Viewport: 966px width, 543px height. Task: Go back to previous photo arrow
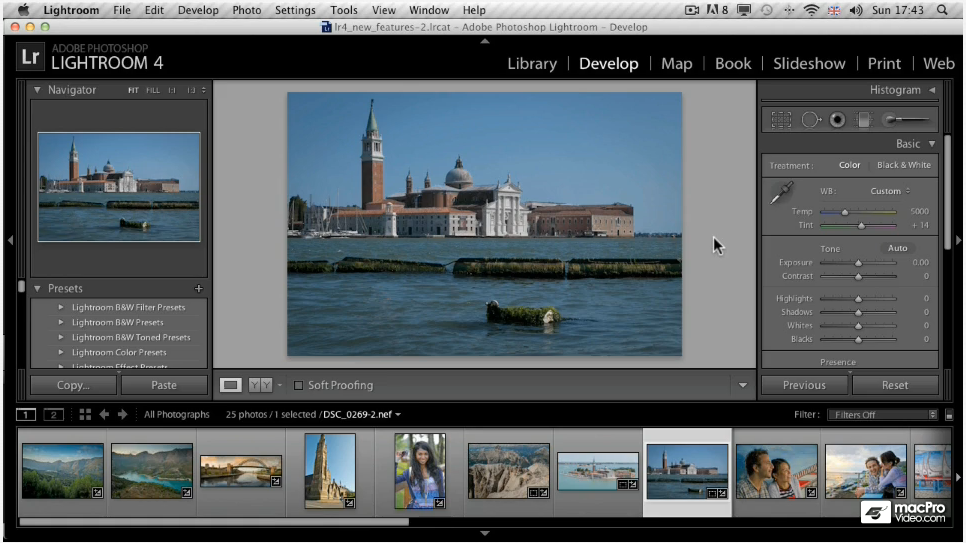(x=104, y=414)
